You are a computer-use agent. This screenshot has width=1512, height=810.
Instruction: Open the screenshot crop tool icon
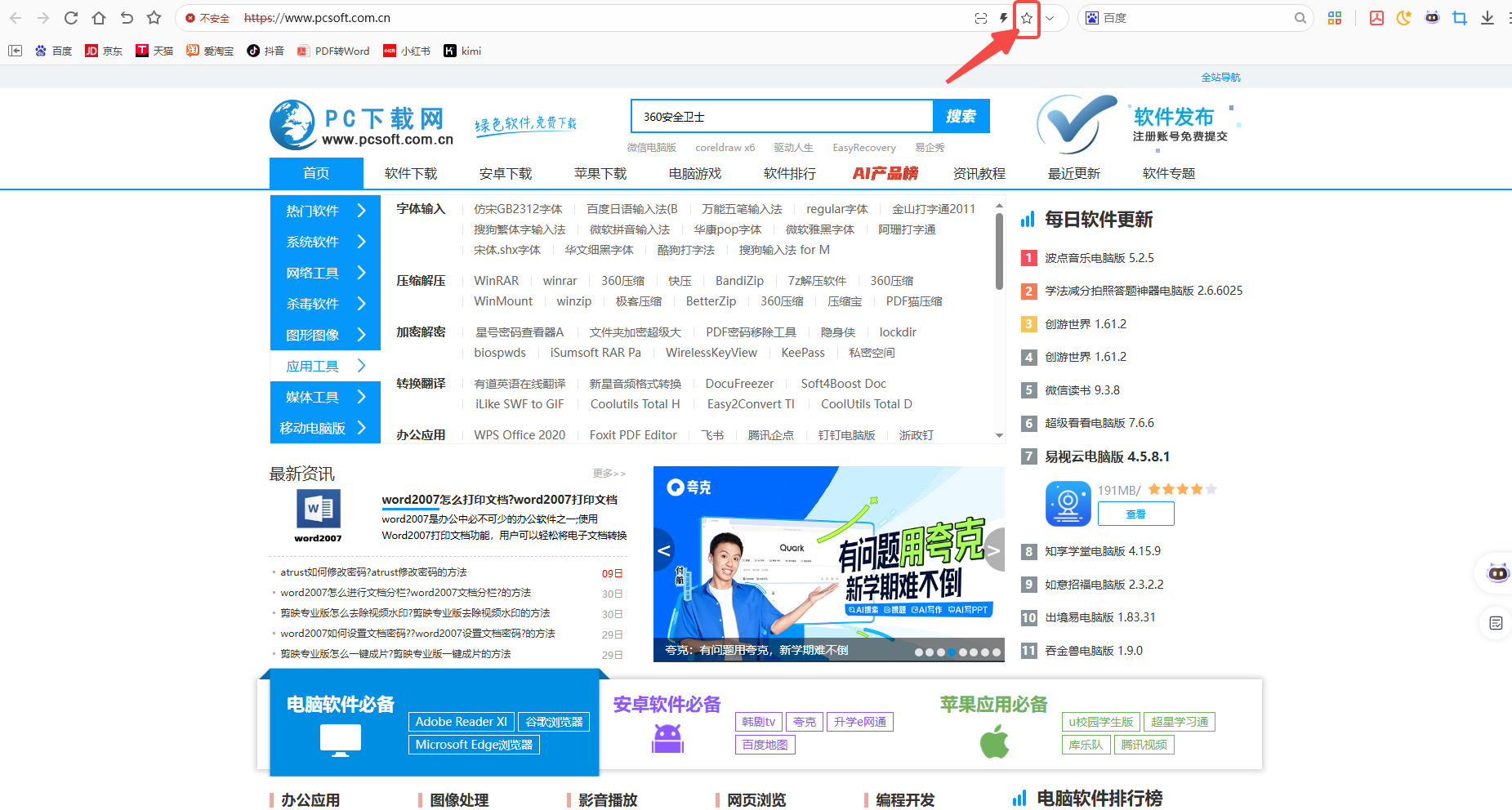(1460, 17)
